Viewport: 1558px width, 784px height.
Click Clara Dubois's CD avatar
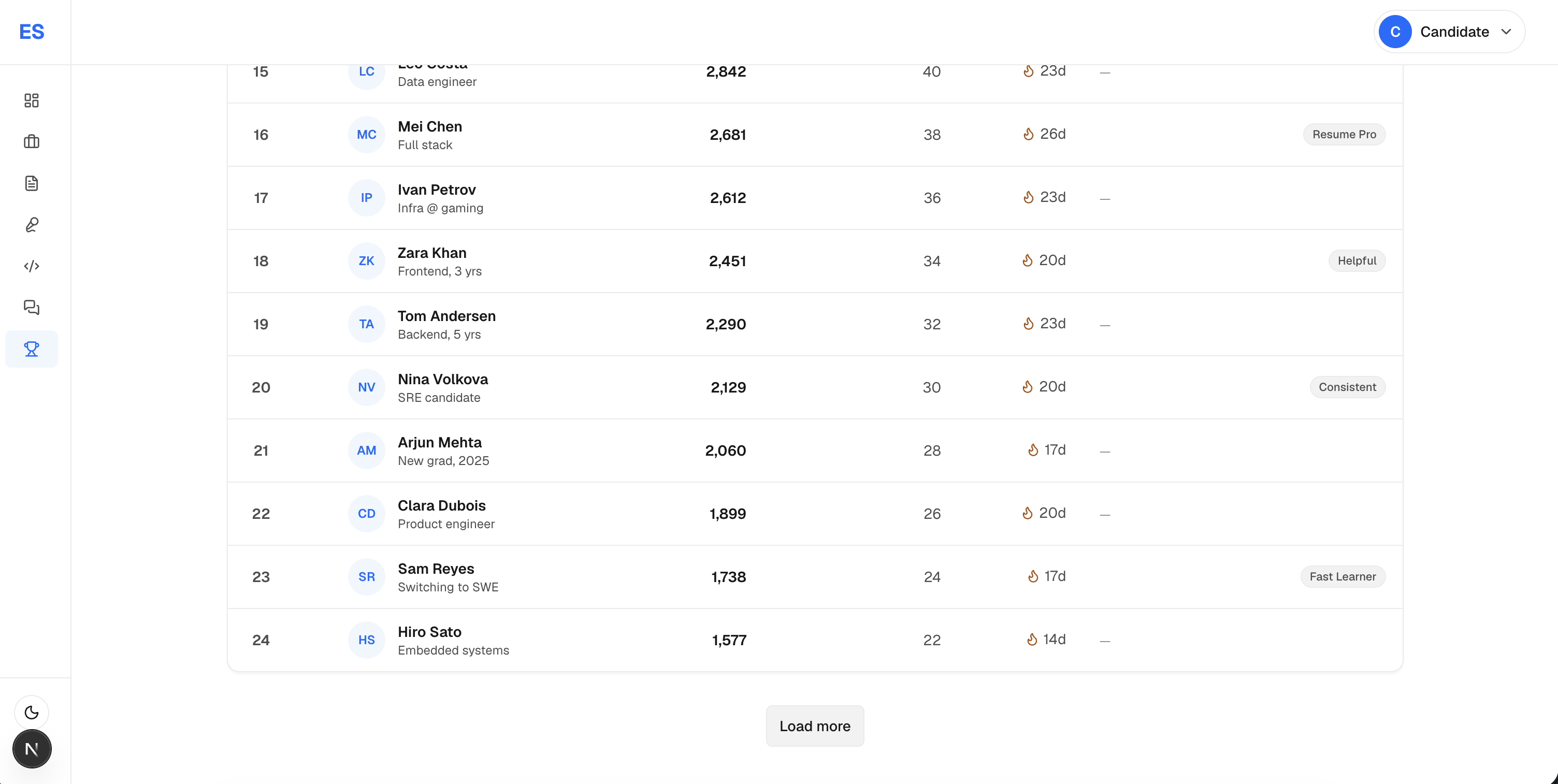click(x=367, y=514)
